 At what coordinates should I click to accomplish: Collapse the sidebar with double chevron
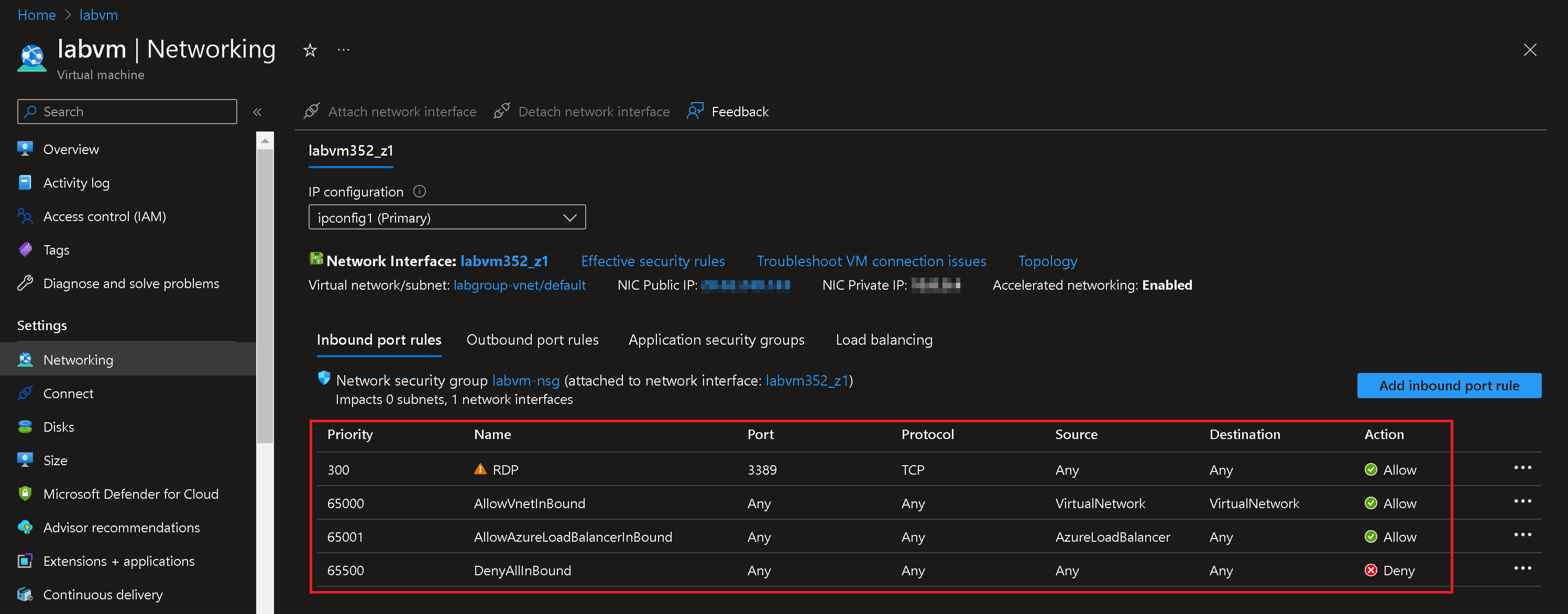(x=257, y=112)
